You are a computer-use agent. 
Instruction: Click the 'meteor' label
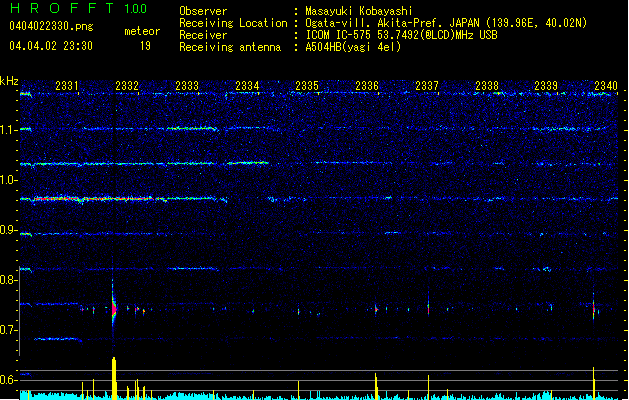click(142, 31)
